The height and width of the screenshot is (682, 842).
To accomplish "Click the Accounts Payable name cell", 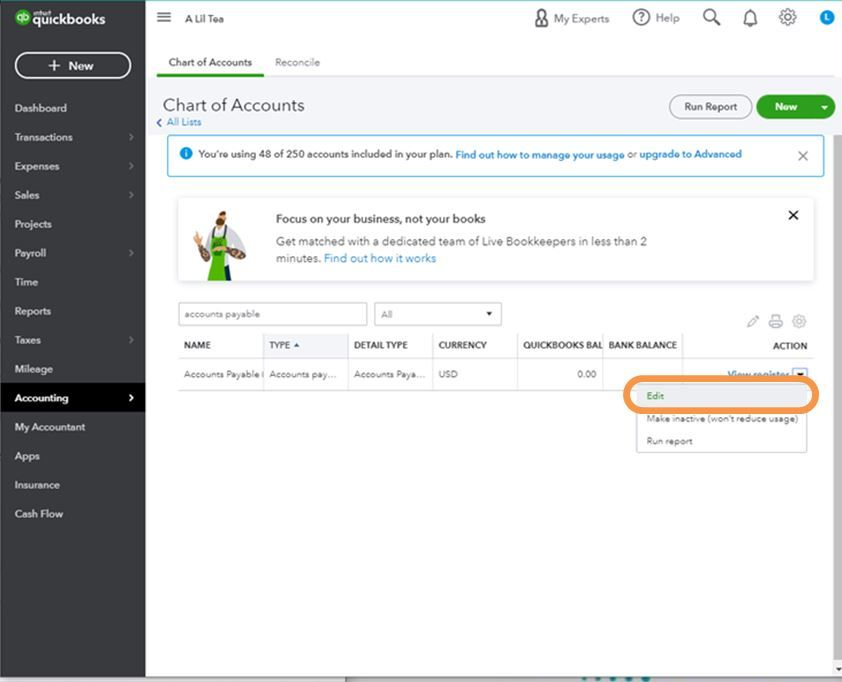I will pos(222,374).
